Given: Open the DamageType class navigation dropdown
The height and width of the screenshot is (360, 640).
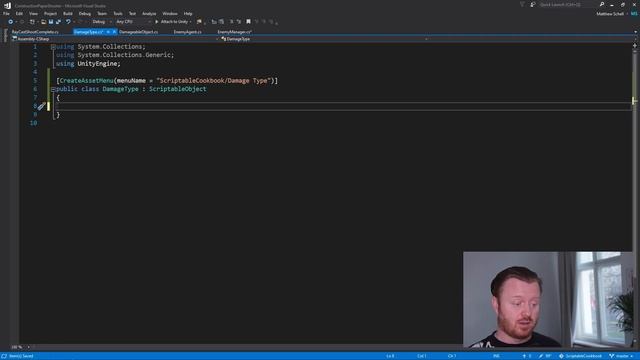Looking at the screenshot, I should 324,39.
